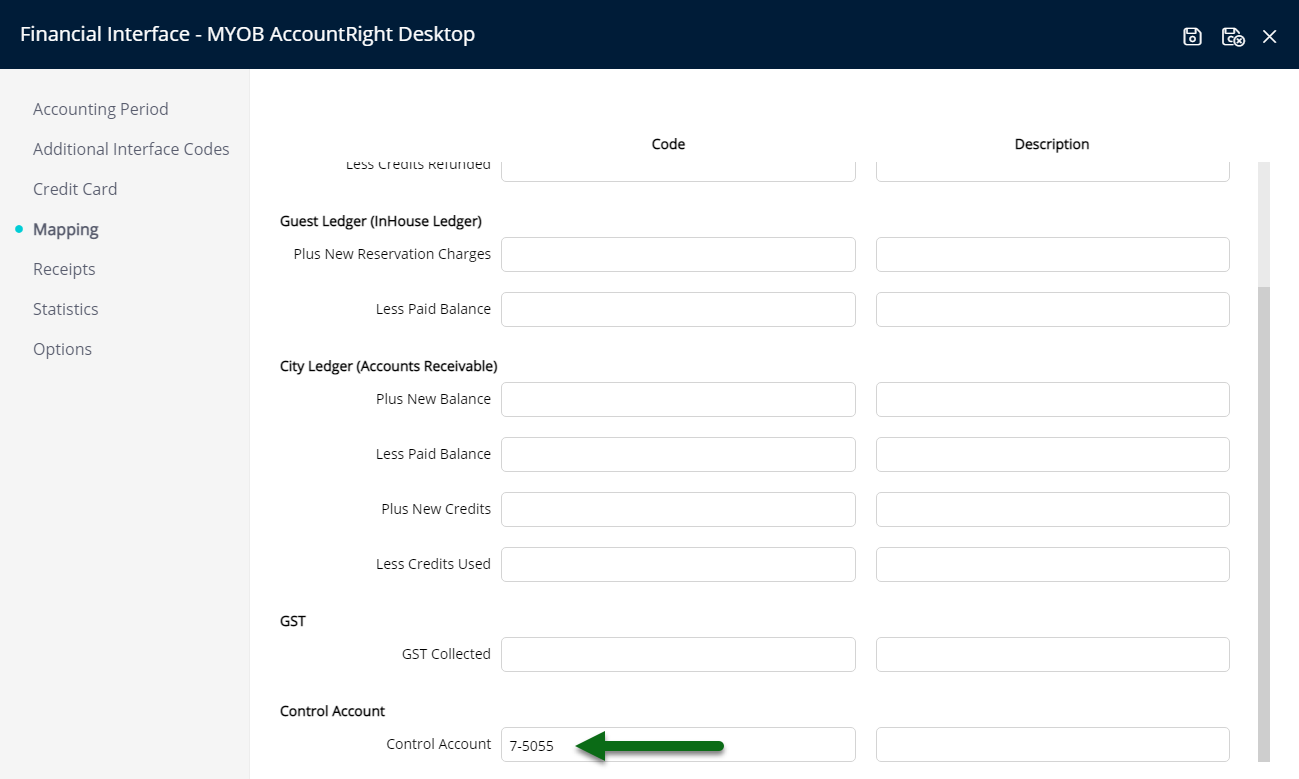
Task: Click the Code column header
Action: [x=668, y=144]
